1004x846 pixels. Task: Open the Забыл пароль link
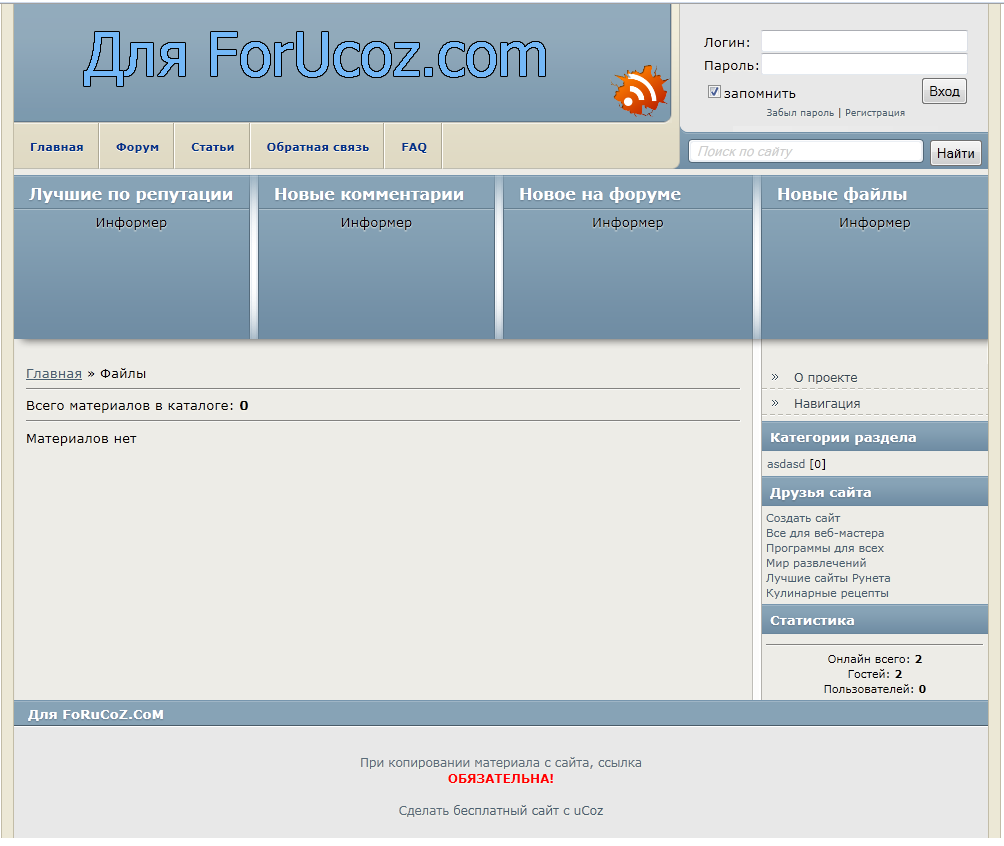tap(800, 113)
